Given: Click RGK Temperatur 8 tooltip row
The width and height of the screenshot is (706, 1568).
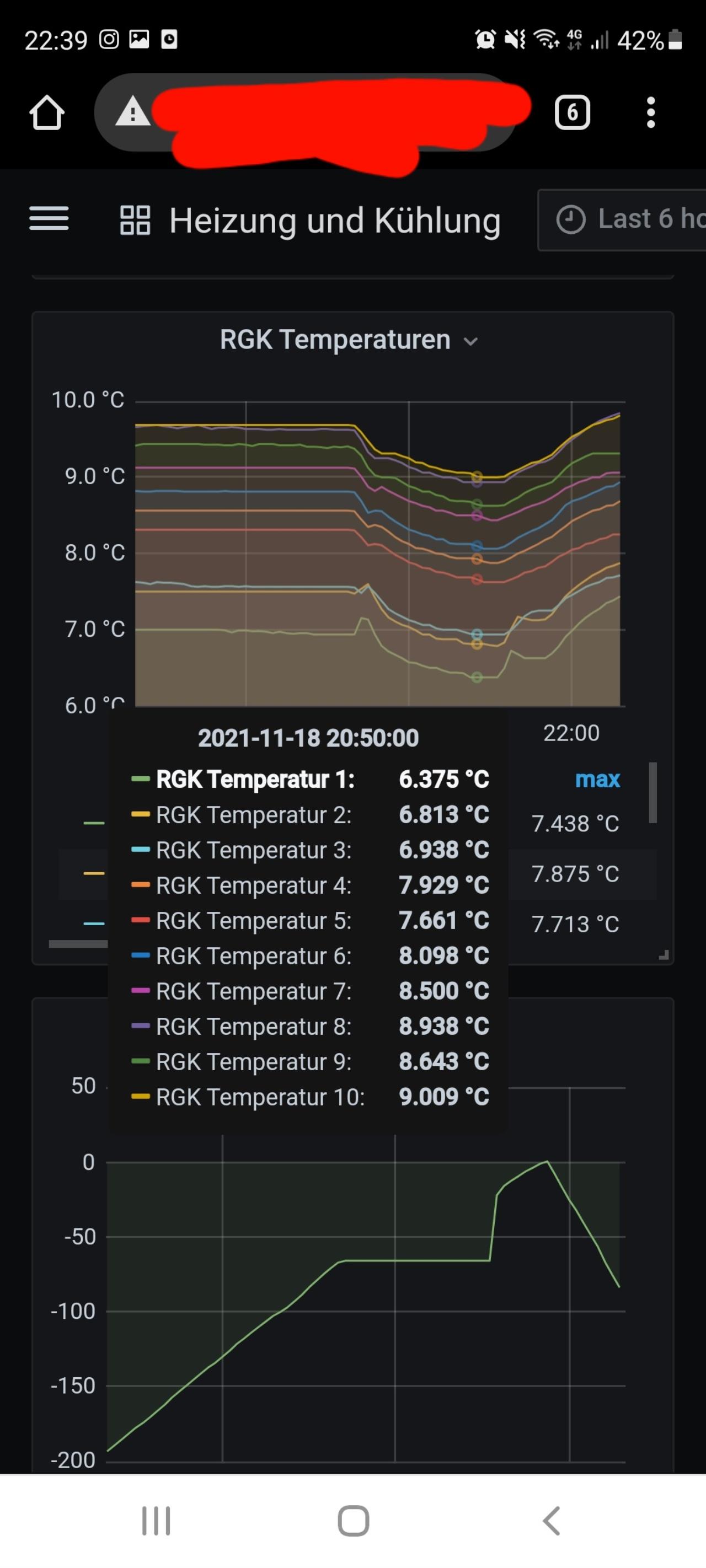Looking at the screenshot, I should (310, 1026).
